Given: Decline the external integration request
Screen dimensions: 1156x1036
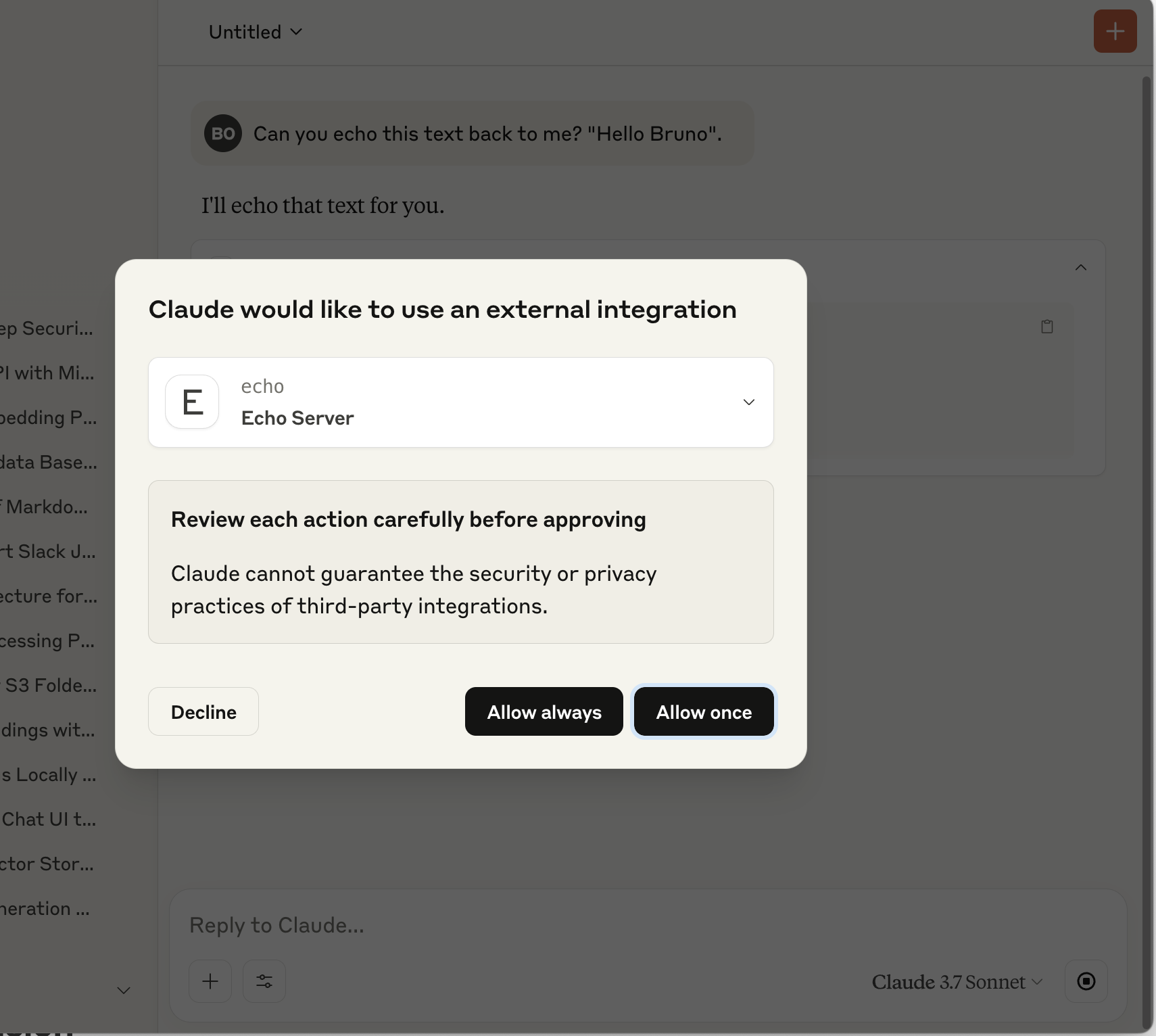Looking at the screenshot, I should [x=203, y=711].
